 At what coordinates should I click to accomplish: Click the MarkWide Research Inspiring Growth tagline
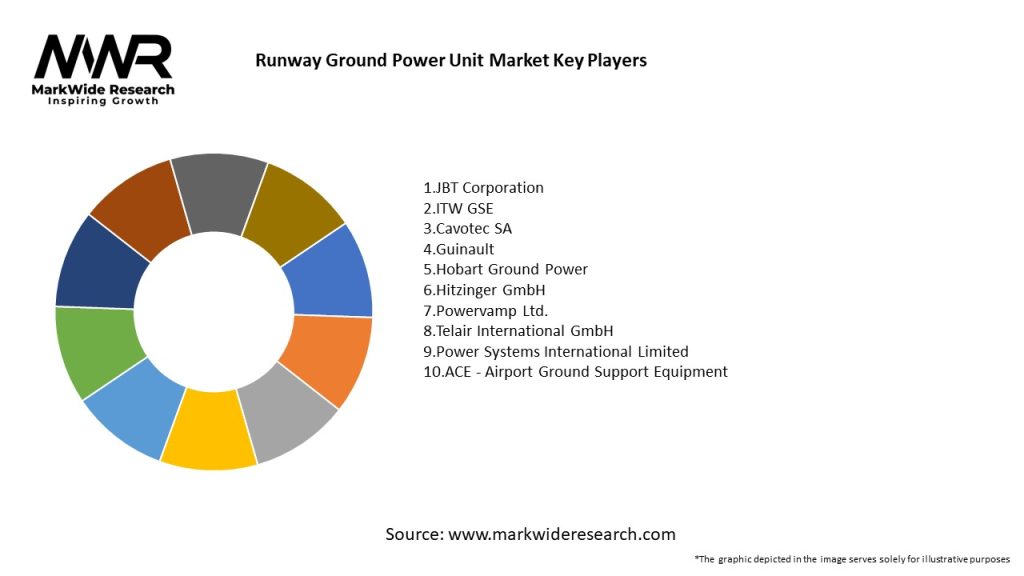[x=103, y=95]
